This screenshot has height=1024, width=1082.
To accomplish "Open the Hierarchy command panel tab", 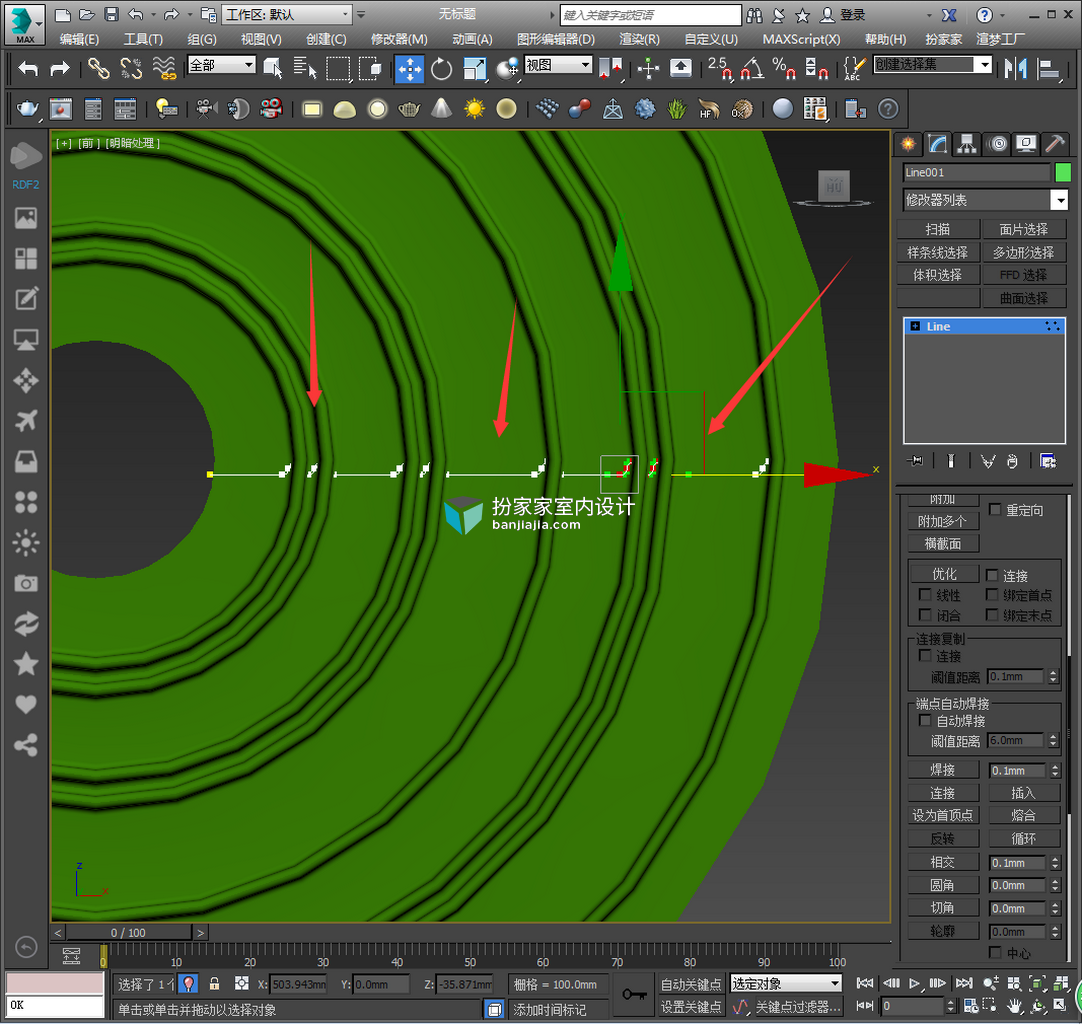I will (x=966, y=144).
